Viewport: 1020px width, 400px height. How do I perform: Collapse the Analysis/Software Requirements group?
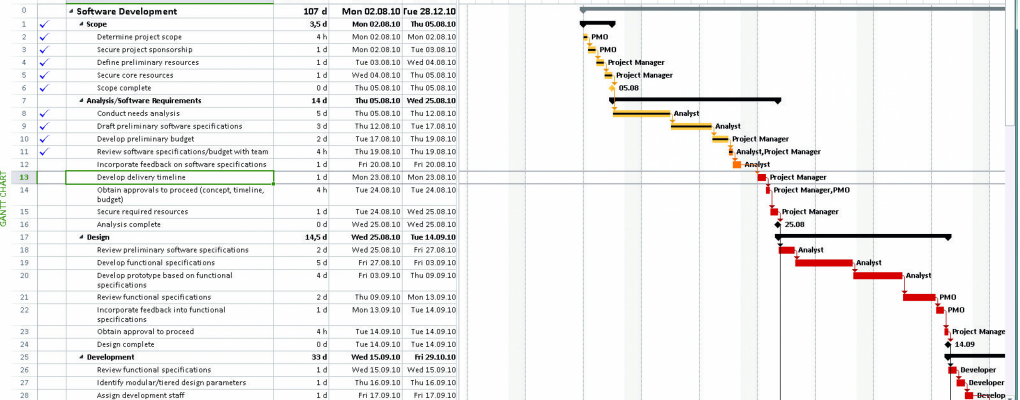[x=82, y=100]
